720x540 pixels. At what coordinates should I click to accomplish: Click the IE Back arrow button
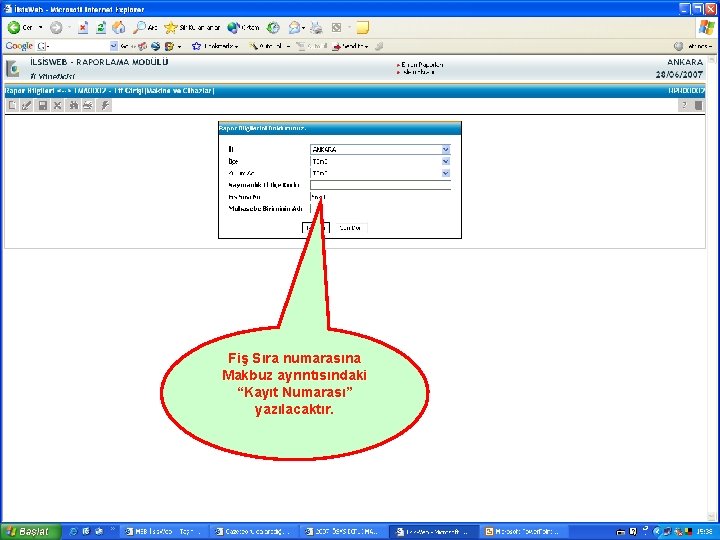point(14,28)
